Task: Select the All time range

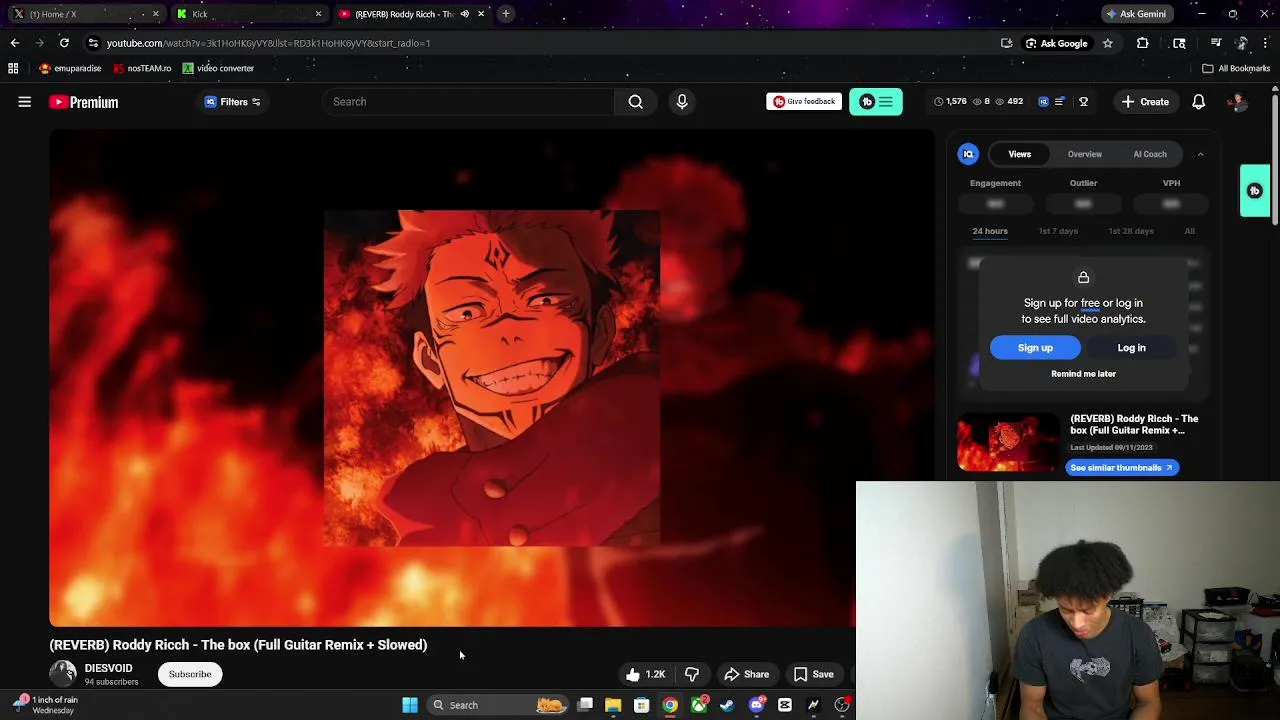Action: click(1189, 231)
